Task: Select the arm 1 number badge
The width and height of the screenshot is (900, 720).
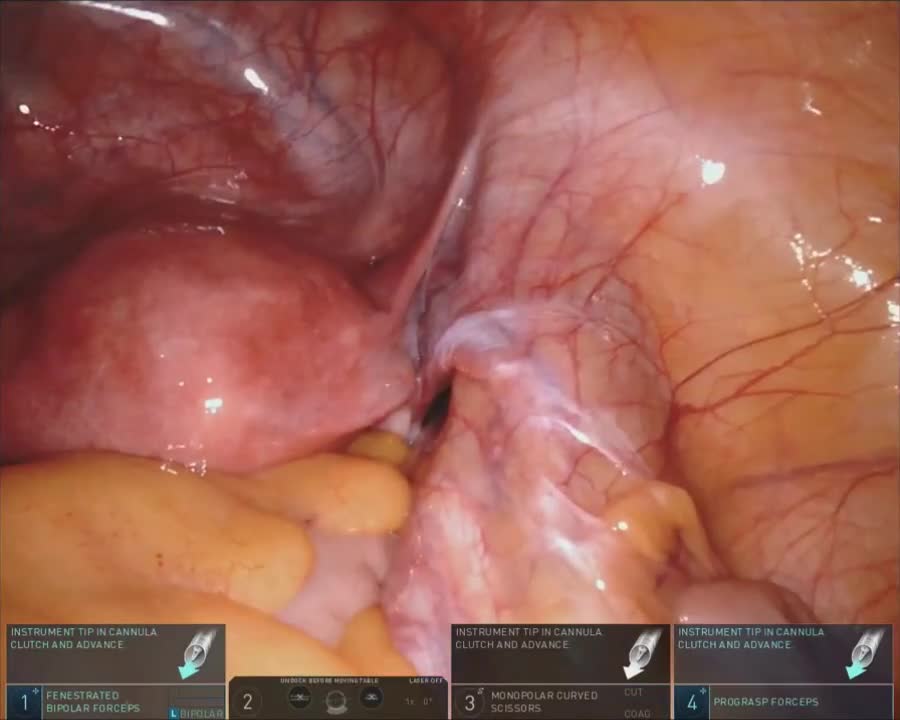Action: [x=24, y=702]
